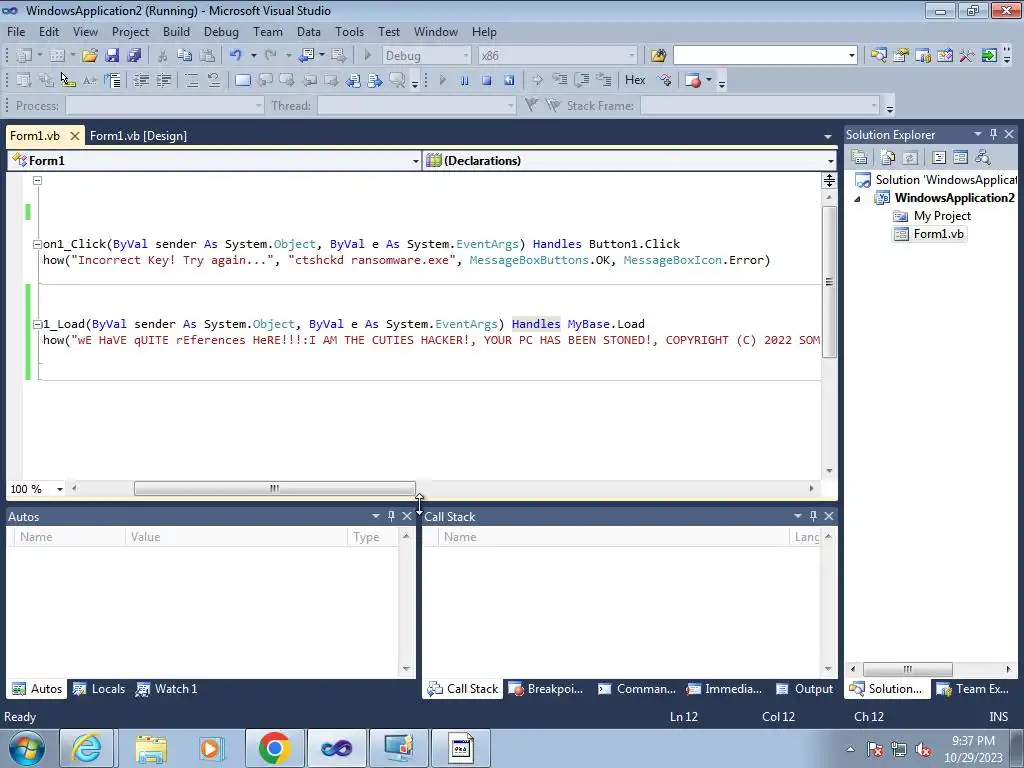Decrease line indent icon
Image resolution: width=1024 pixels, height=768 pixels.
141,80
